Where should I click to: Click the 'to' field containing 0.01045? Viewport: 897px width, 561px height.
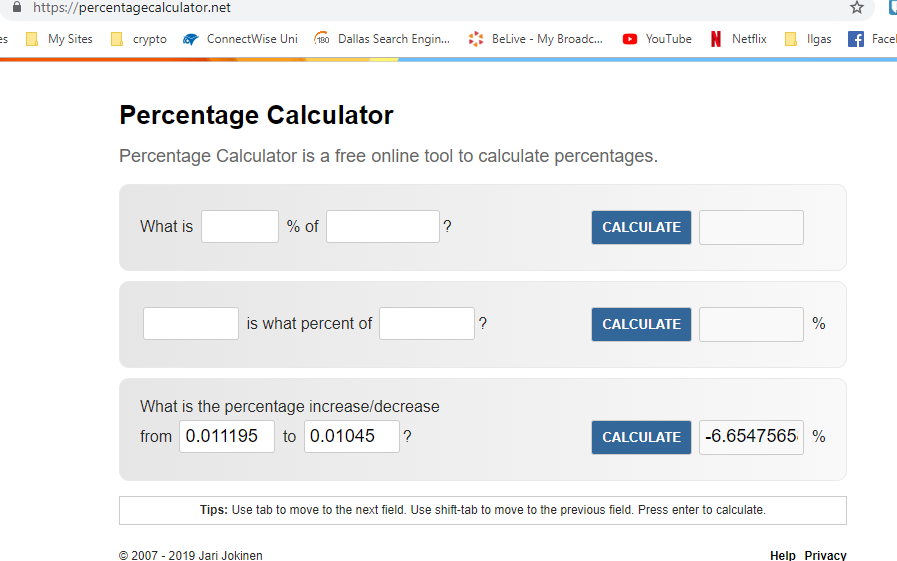coord(351,437)
